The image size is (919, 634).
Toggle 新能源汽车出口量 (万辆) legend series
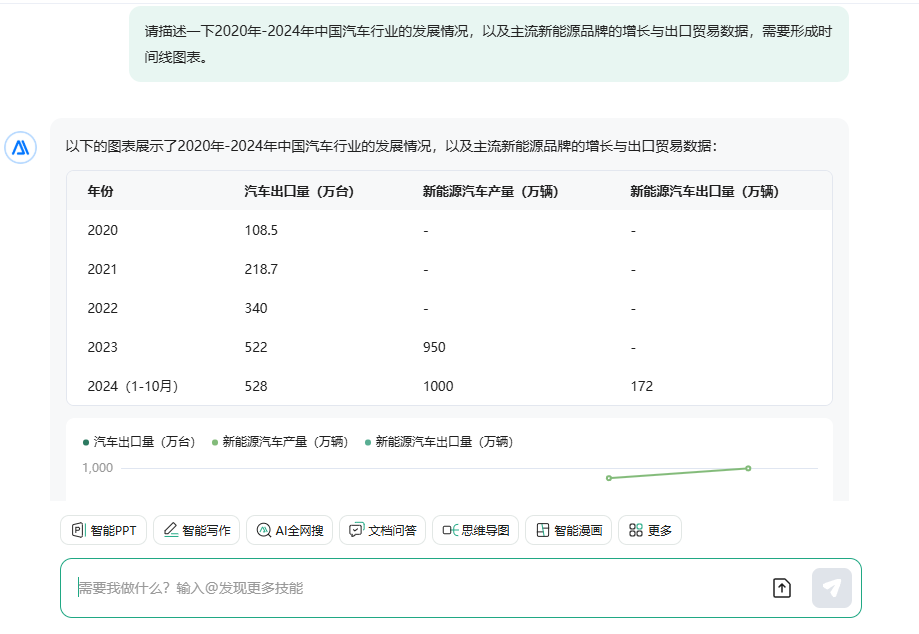pyautogui.click(x=438, y=442)
